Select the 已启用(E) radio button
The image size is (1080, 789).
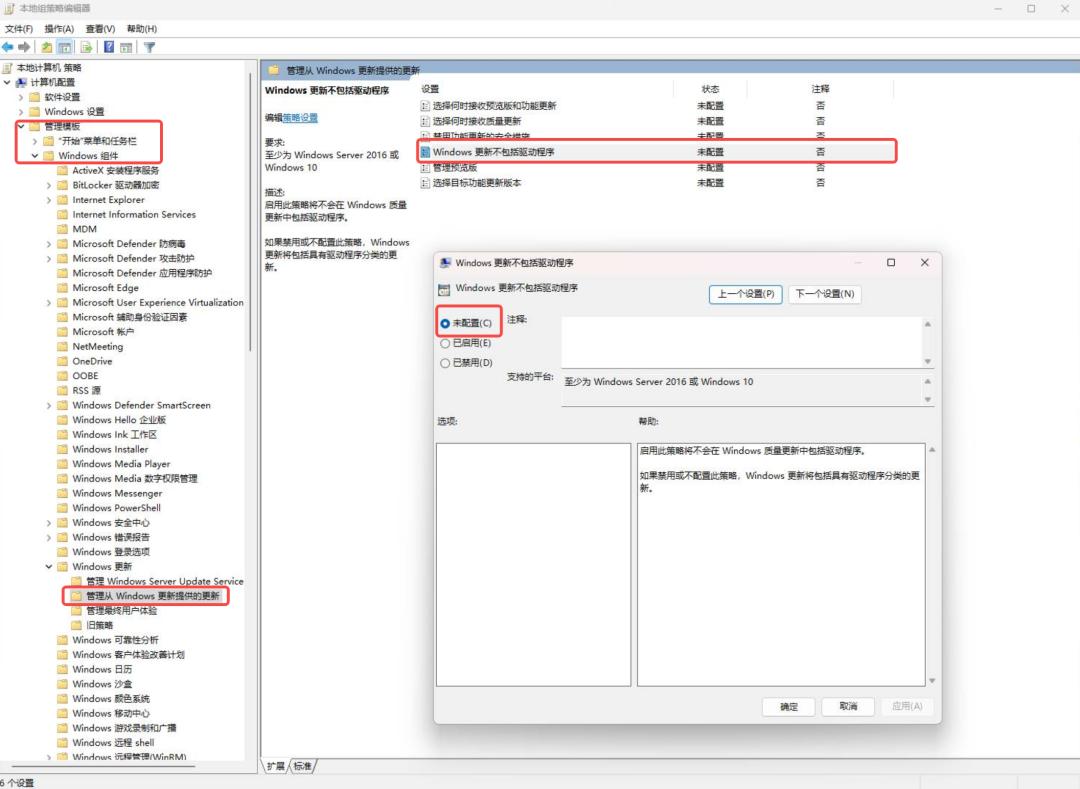click(445, 343)
